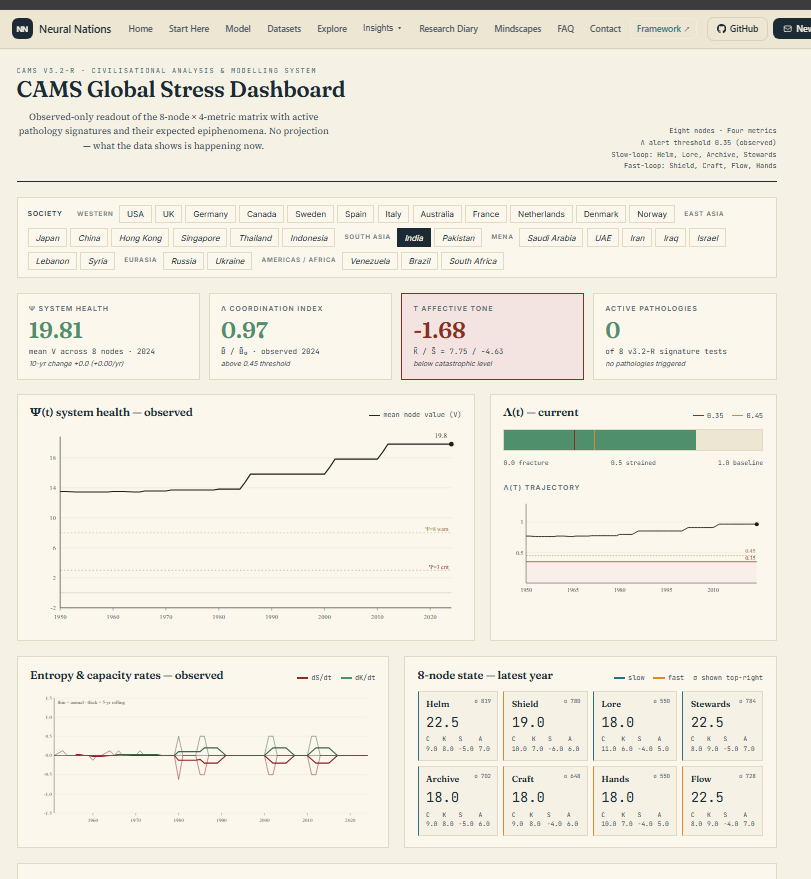Go to the Home page
811x879 pixels.
coord(140,29)
